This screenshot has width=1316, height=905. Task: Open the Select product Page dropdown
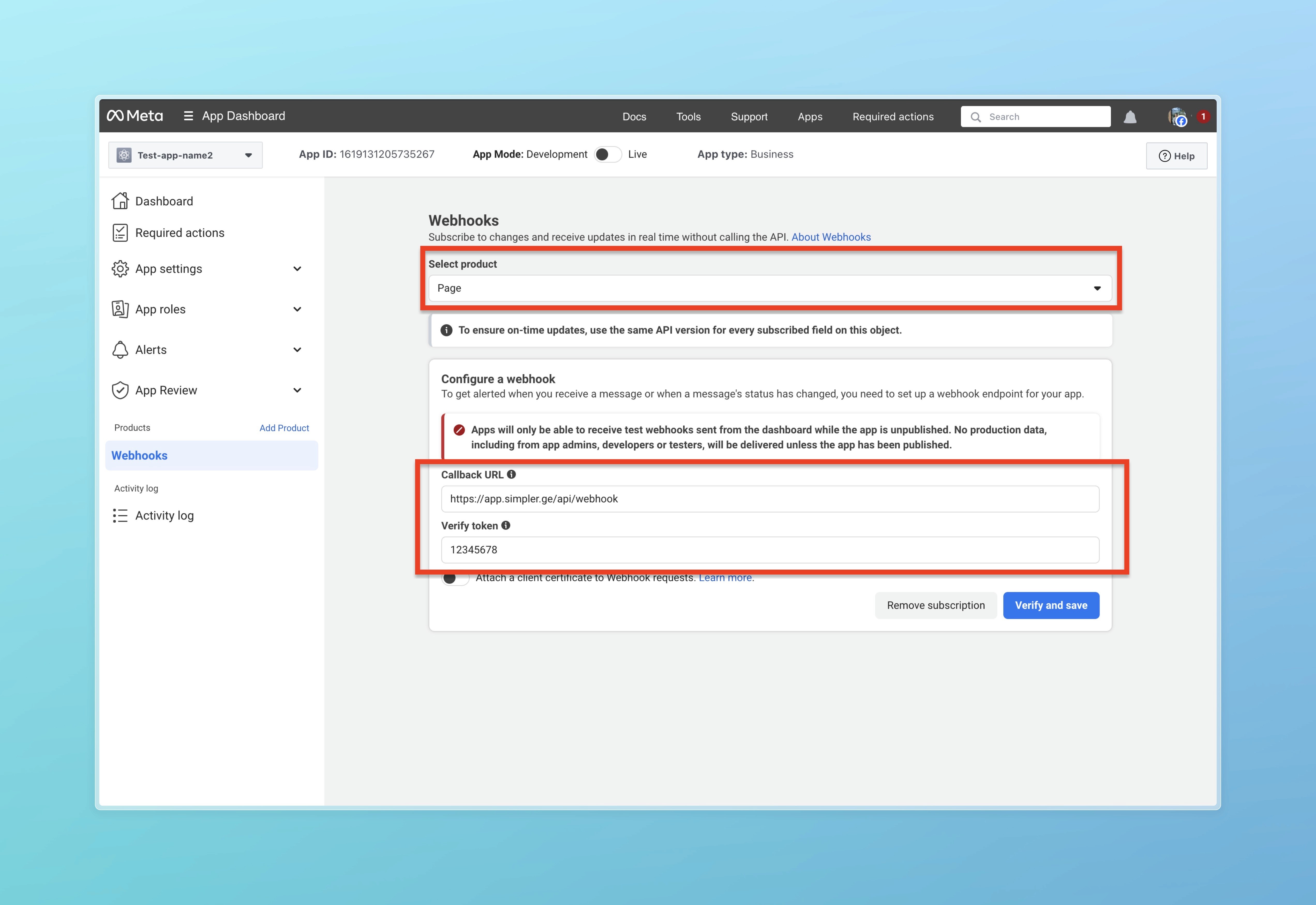pyautogui.click(x=770, y=288)
